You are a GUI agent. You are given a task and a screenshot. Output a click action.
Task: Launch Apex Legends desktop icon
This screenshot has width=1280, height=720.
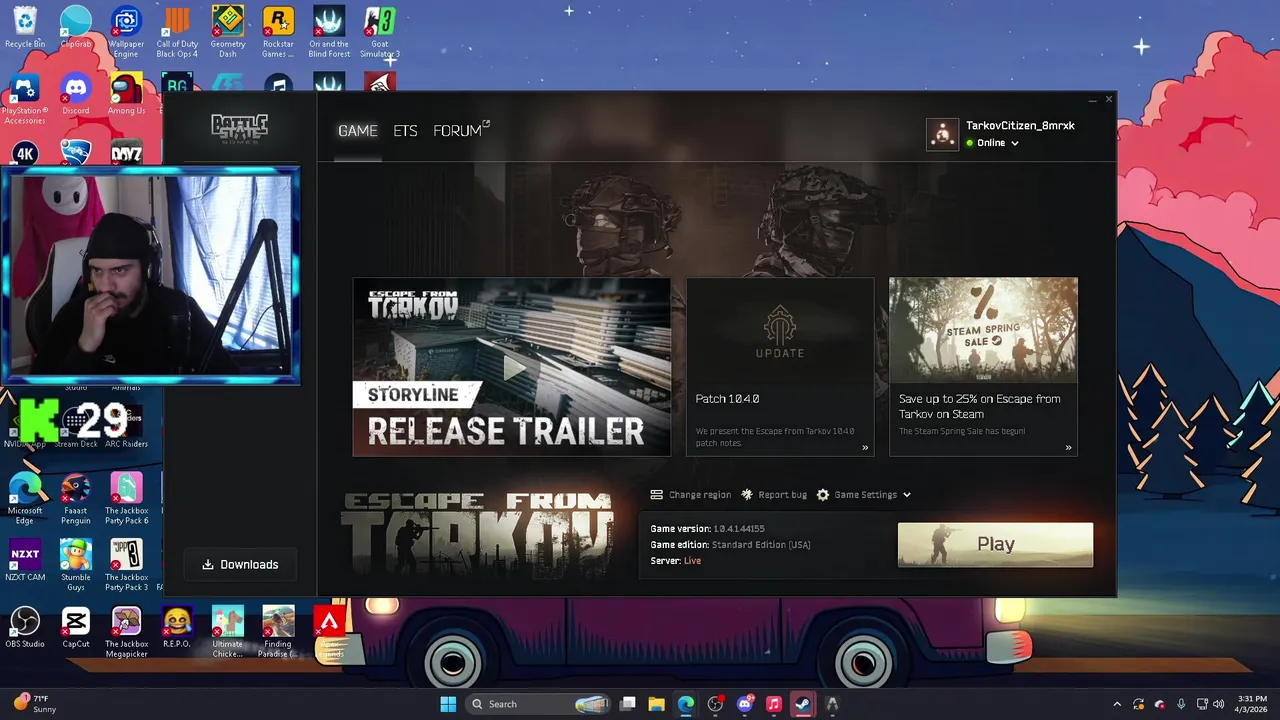point(329,632)
